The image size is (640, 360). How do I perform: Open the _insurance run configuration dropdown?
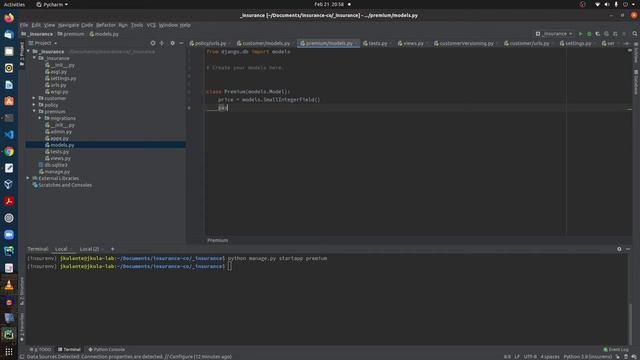coord(554,34)
